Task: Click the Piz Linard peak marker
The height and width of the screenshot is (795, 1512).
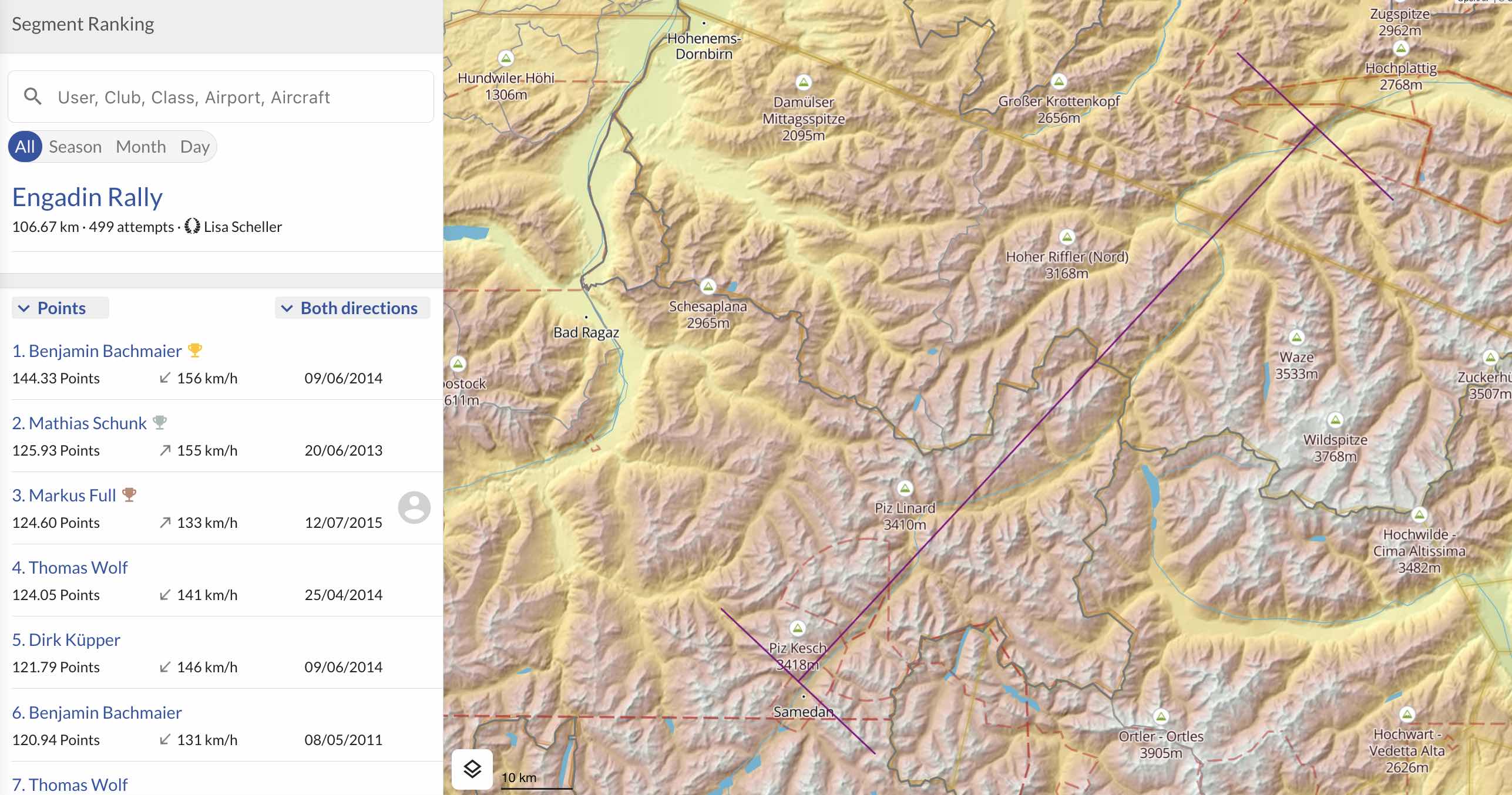Action: click(905, 488)
